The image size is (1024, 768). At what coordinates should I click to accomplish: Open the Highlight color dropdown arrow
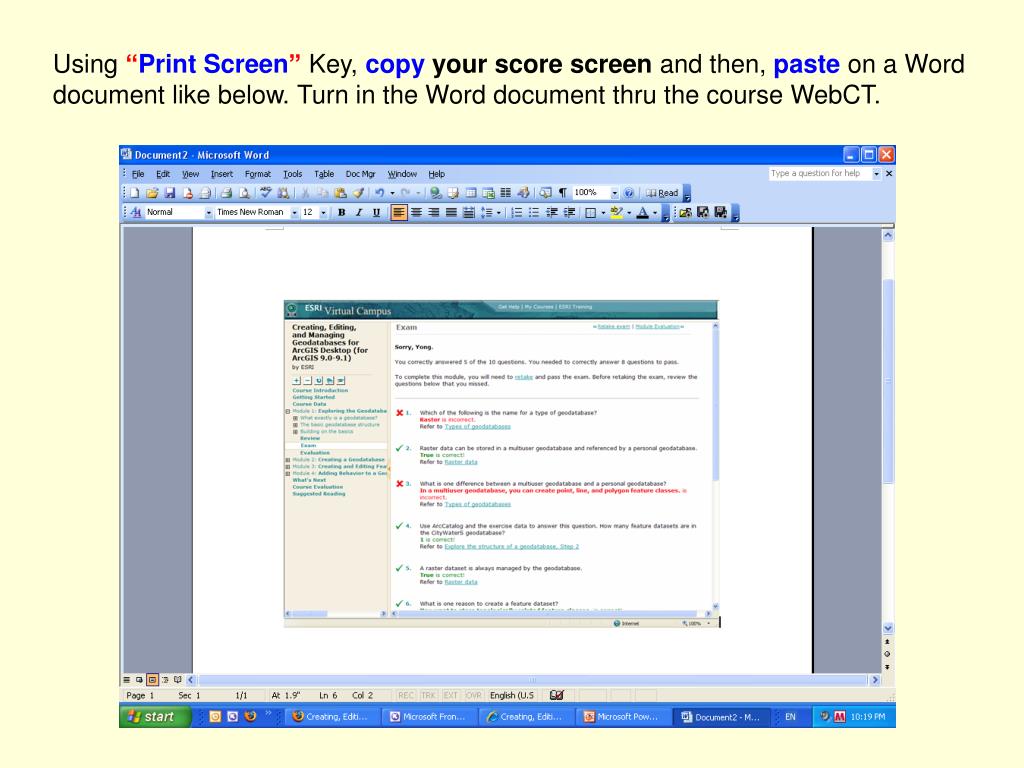629,212
